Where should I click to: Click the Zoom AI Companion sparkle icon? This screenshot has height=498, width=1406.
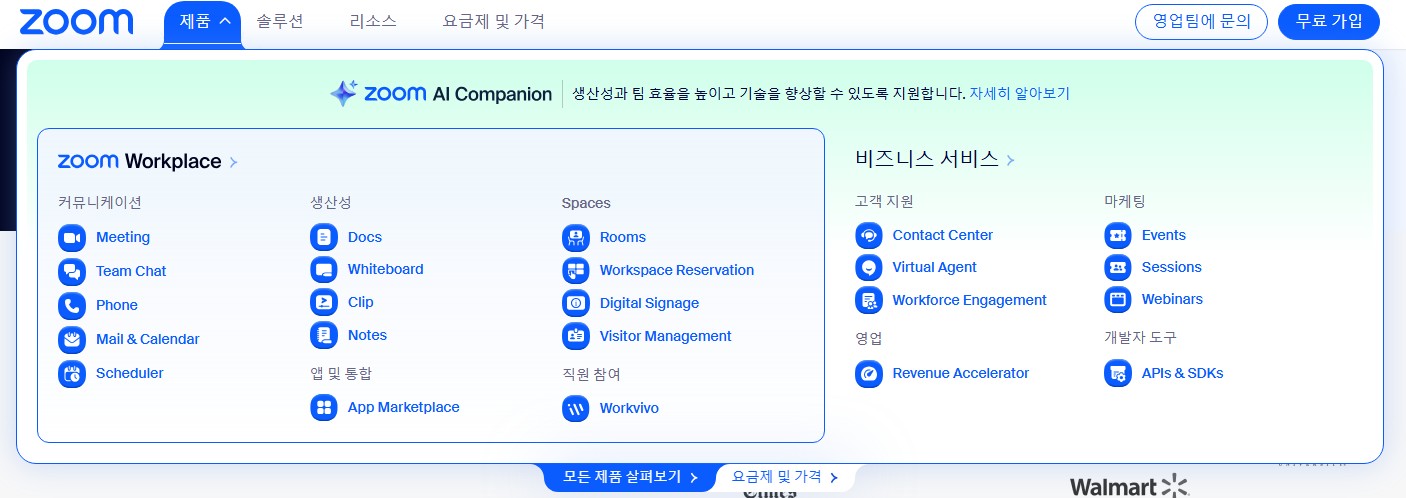click(x=344, y=94)
